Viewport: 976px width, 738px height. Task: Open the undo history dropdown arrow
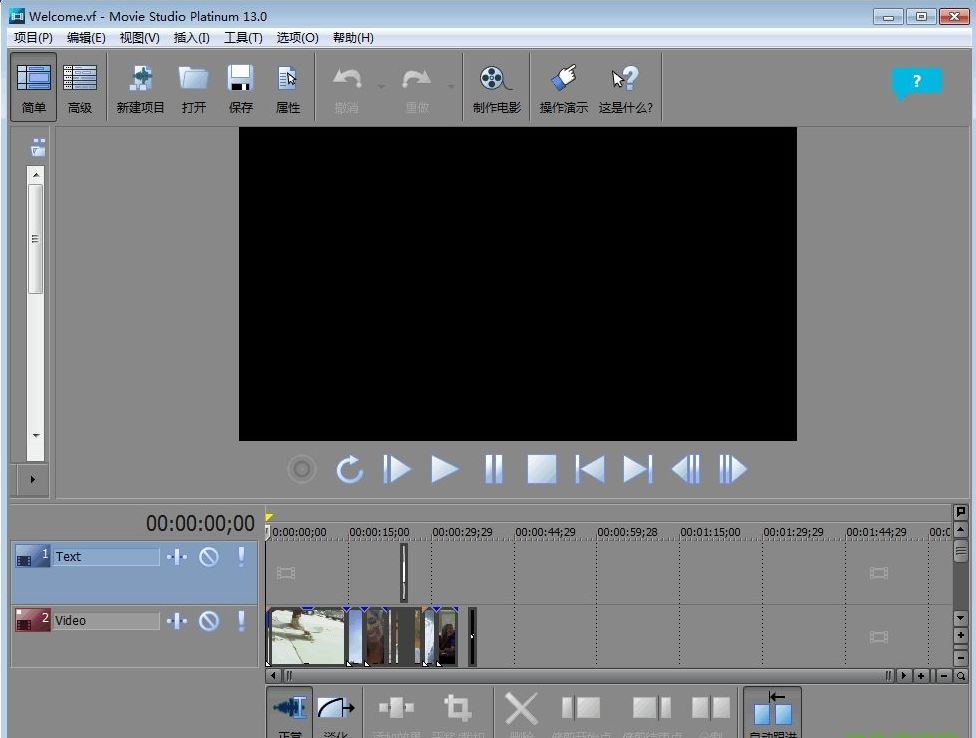382,86
